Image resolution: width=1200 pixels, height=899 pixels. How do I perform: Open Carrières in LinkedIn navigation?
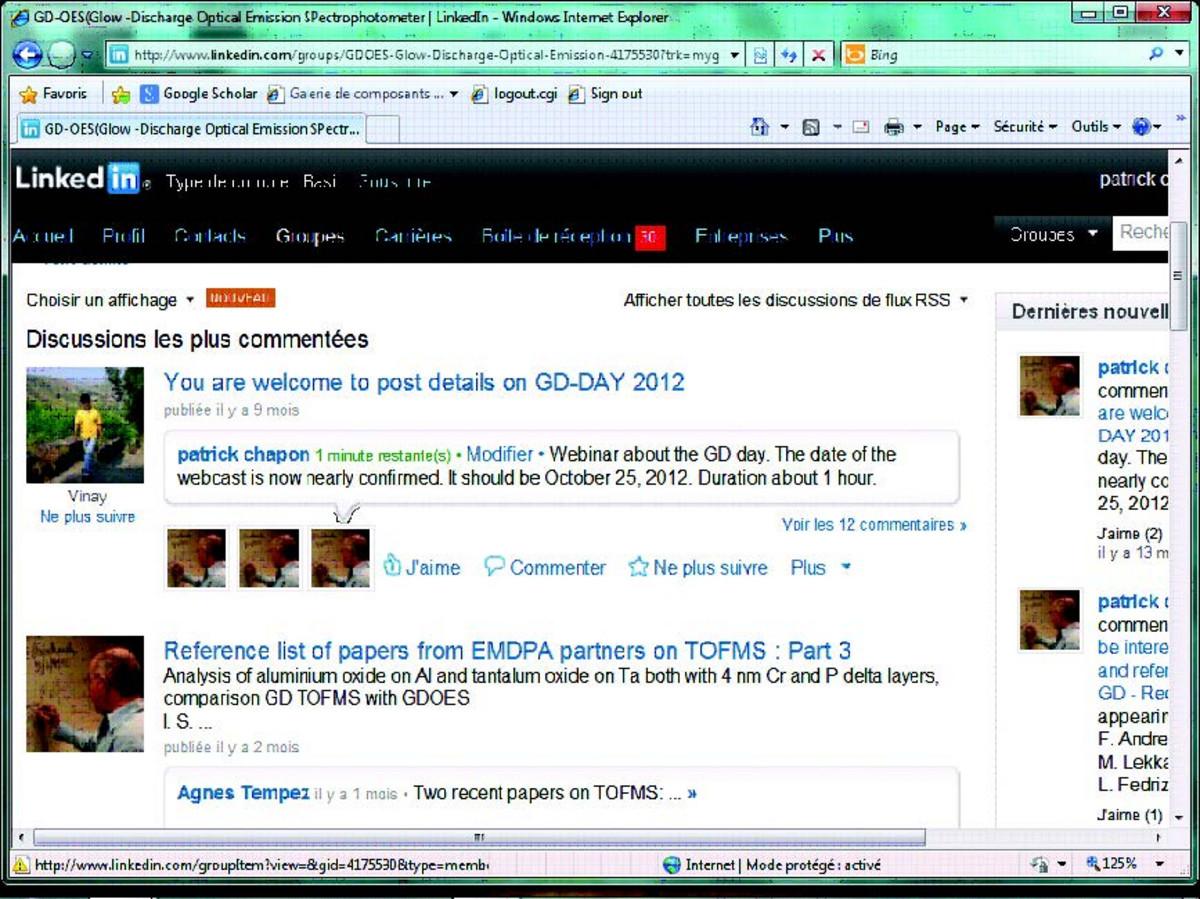click(x=413, y=236)
